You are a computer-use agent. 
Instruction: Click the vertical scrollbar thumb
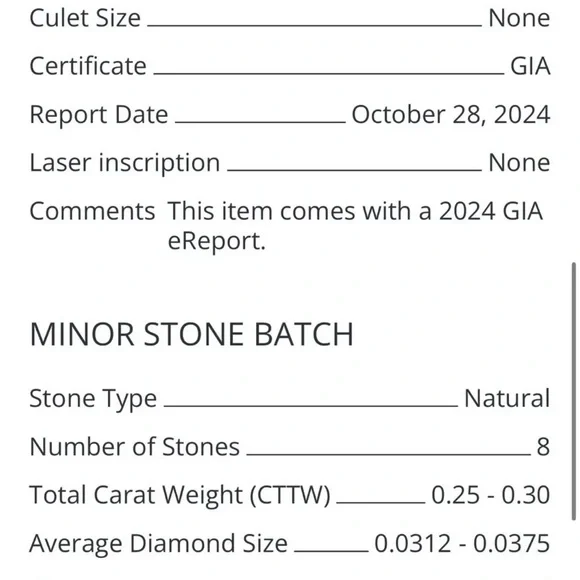574,391
